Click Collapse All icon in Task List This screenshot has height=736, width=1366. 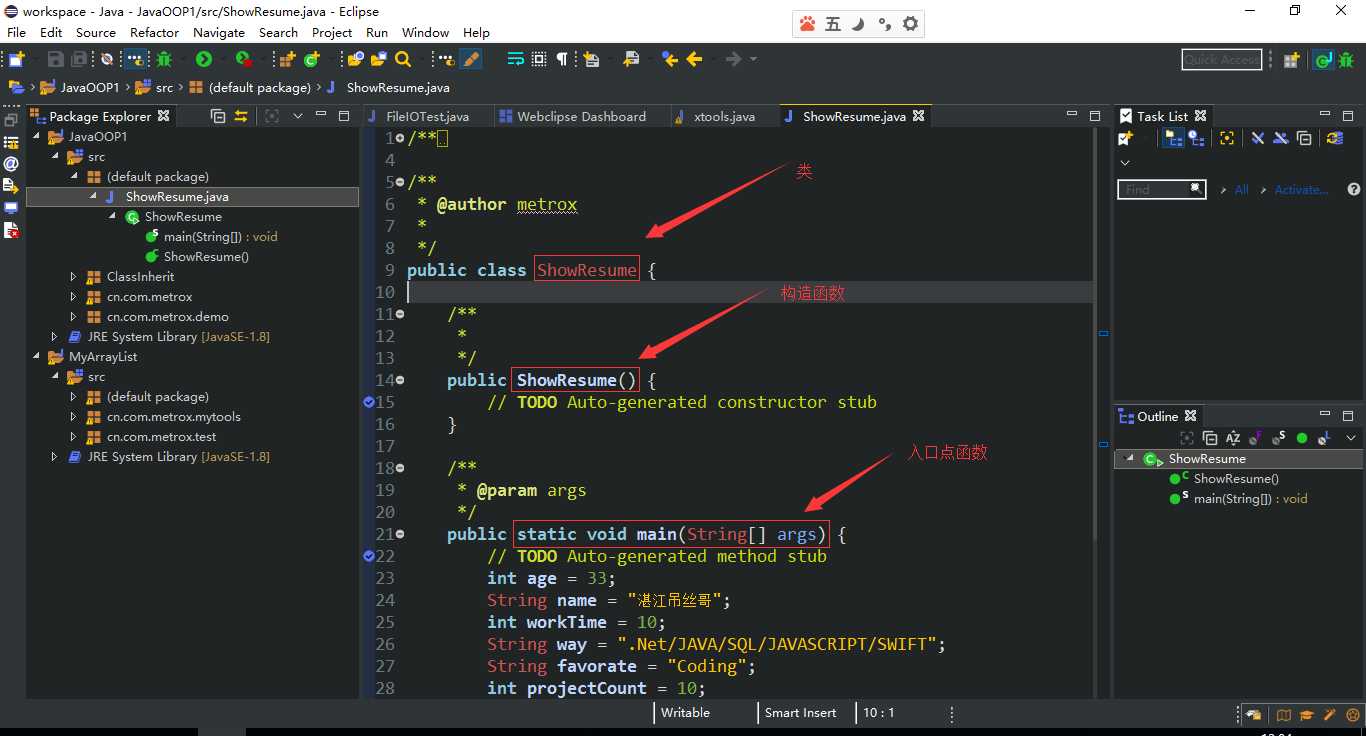coord(1304,138)
